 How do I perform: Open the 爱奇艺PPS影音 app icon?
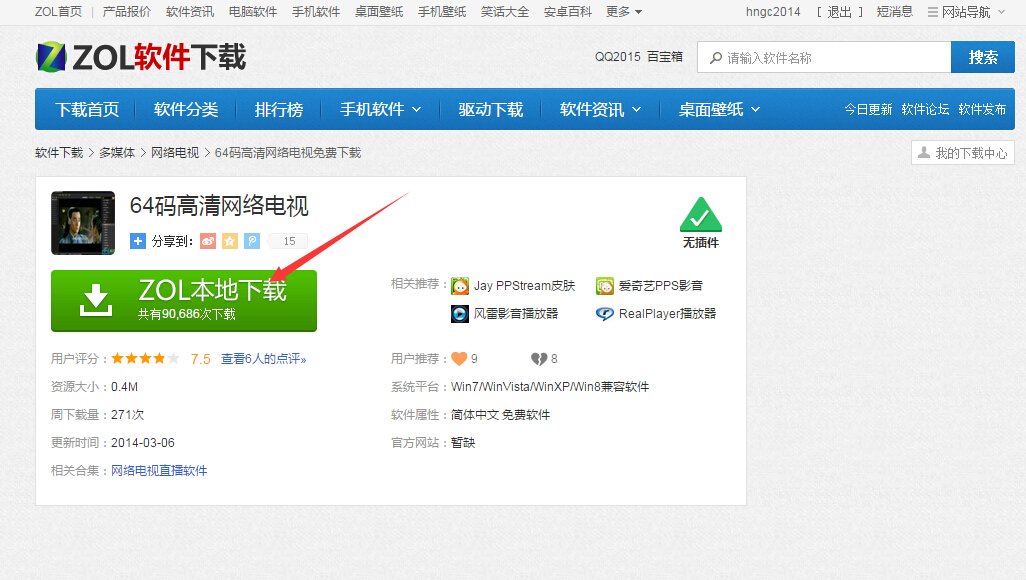point(604,285)
